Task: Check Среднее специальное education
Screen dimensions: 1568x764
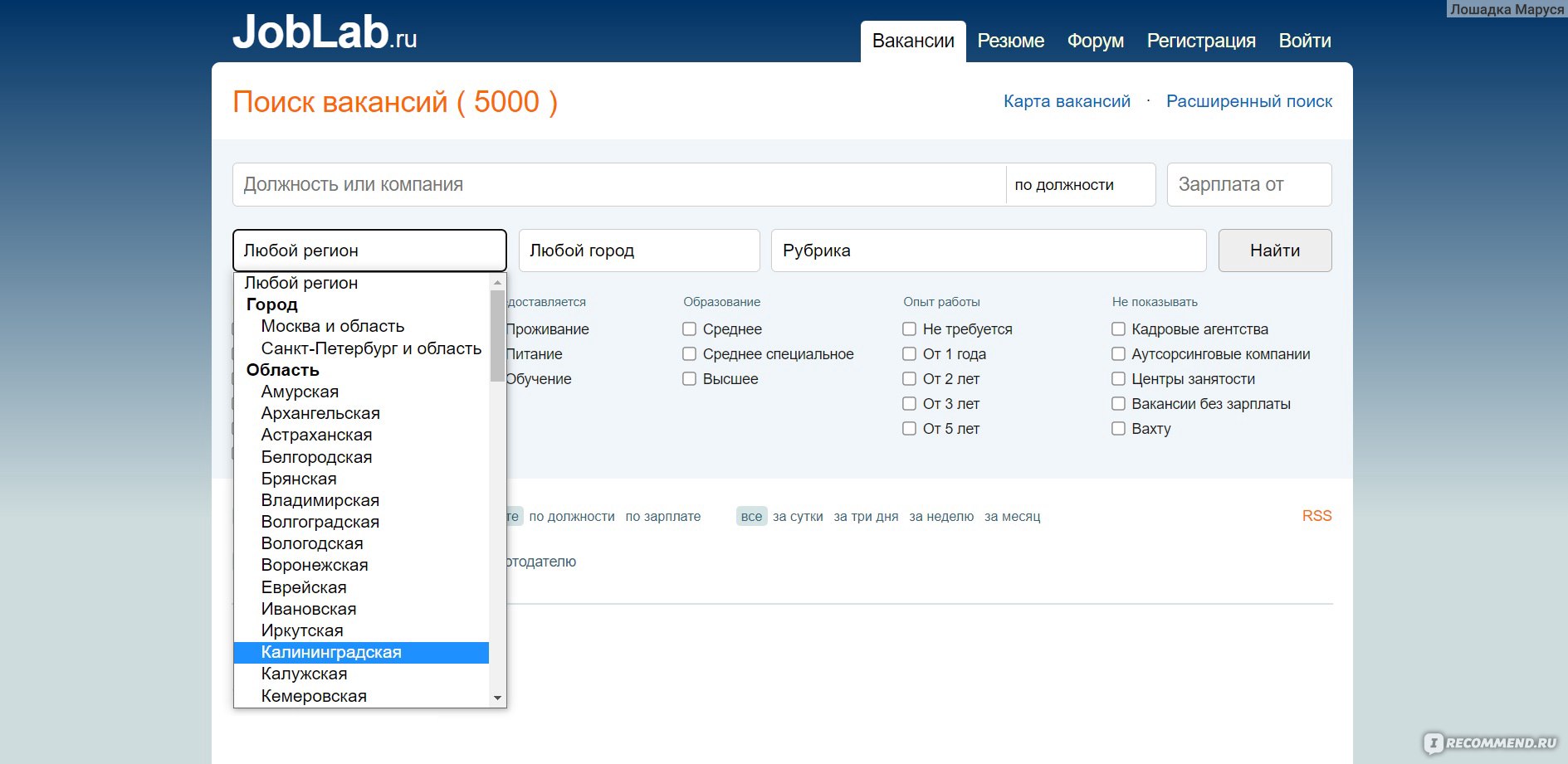Action: (x=689, y=354)
